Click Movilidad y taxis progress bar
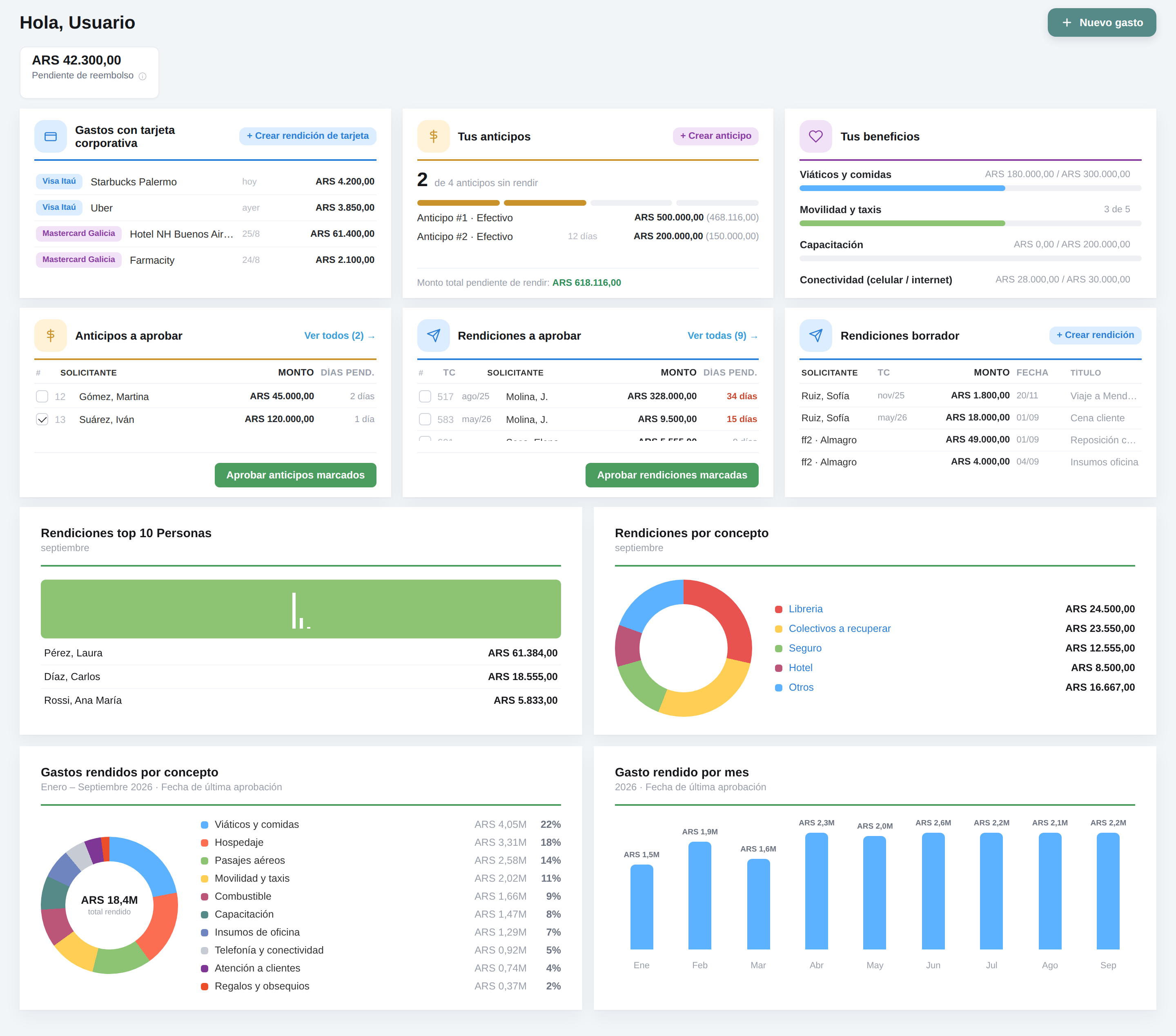 [970, 223]
